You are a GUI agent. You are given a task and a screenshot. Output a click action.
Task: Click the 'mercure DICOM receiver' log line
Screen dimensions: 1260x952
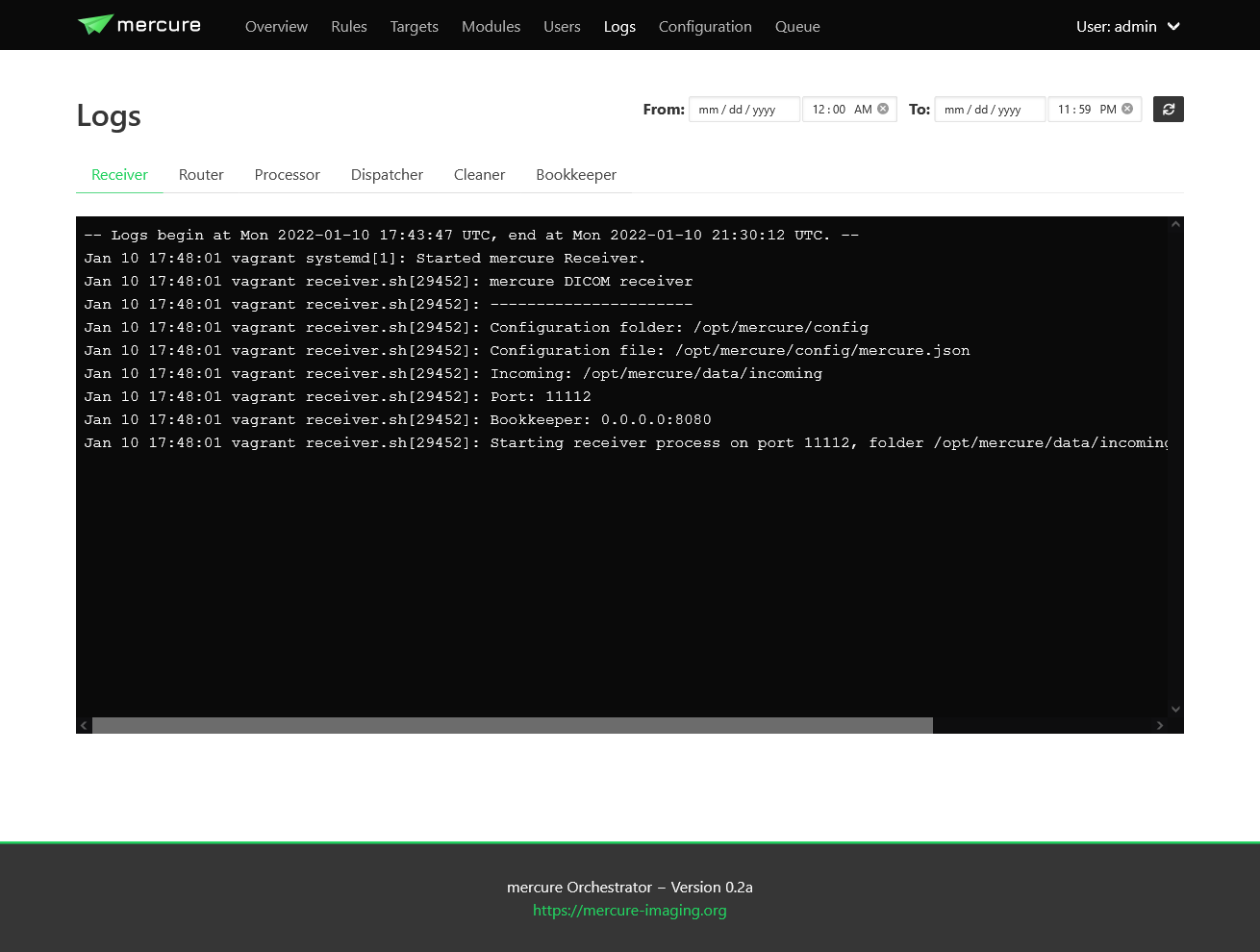pyautogui.click(x=388, y=281)
